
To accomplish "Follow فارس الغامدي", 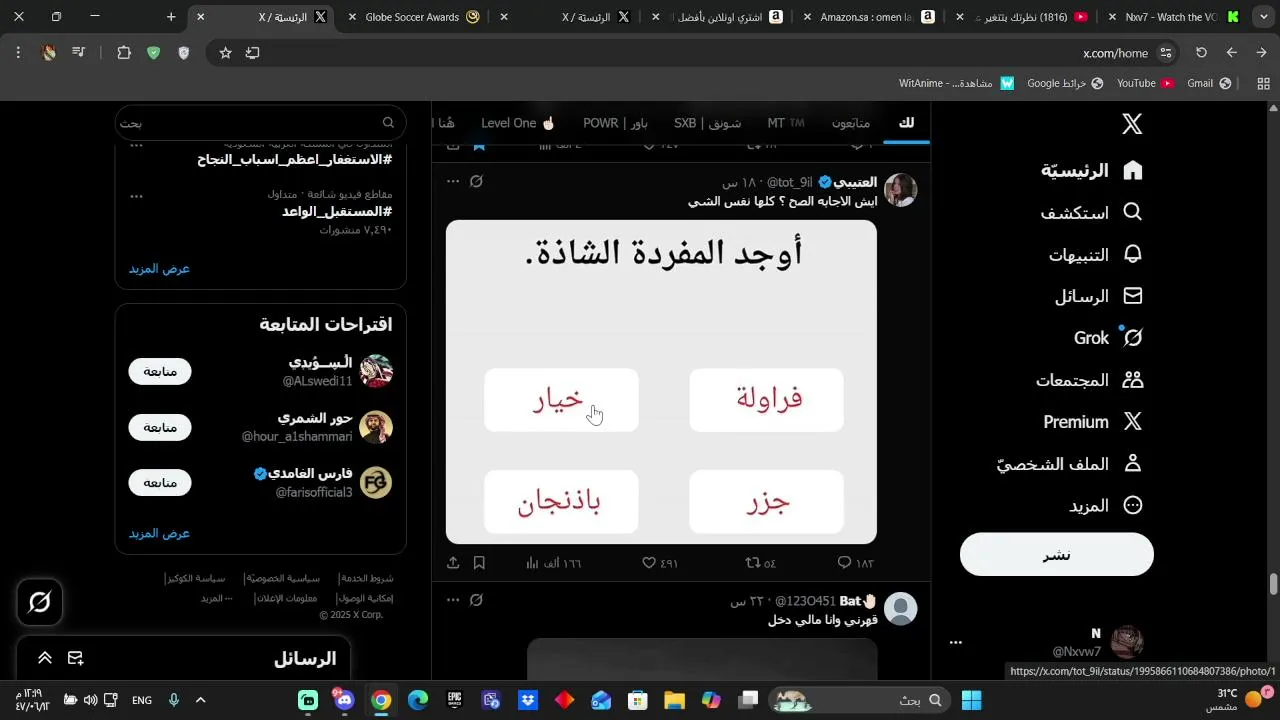I will pyautogui.click(x=160, y=483).
